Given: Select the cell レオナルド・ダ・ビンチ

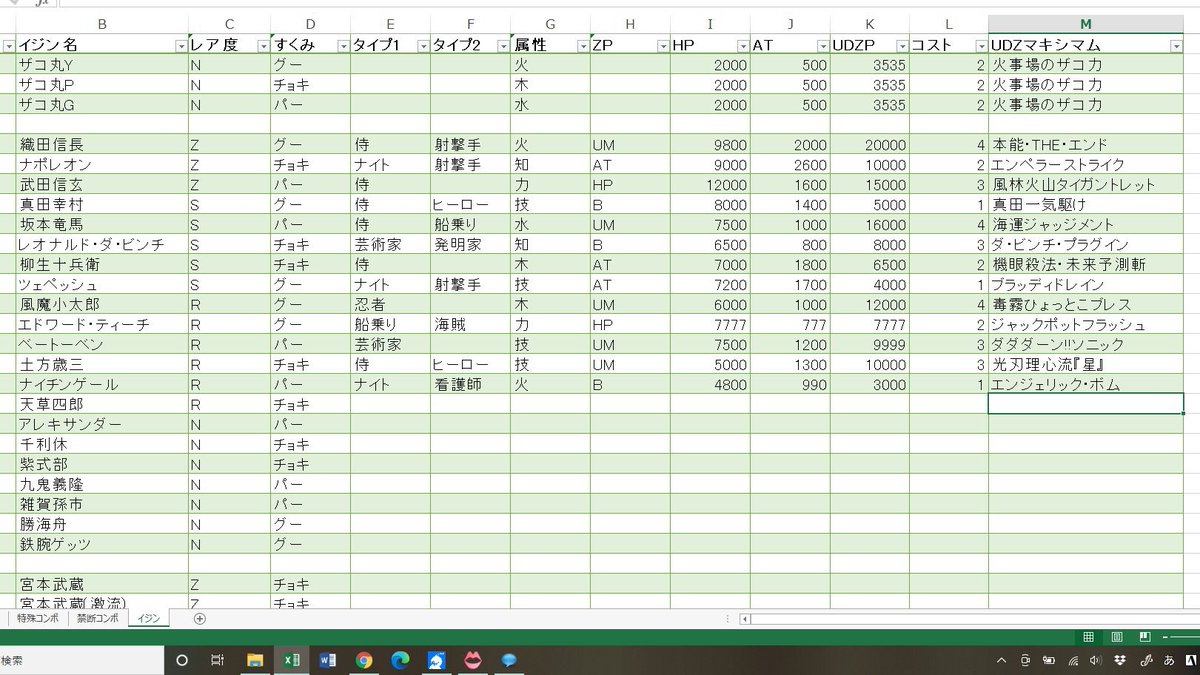Looking at the screenshot, I should pyautogui.click(x=101, y=245).
